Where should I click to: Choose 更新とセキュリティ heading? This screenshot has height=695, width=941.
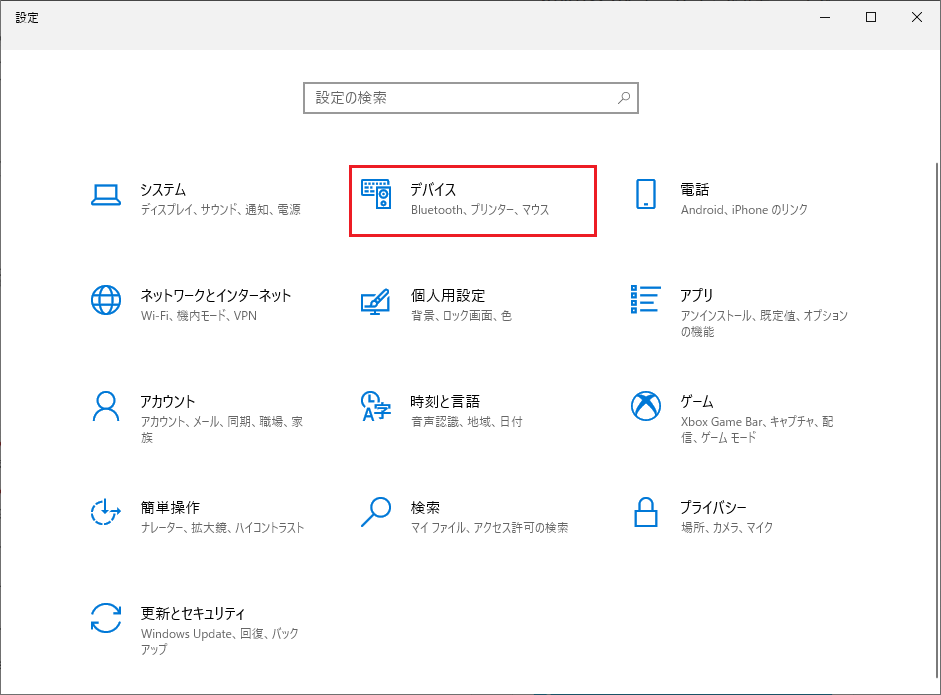pos(193,613)
